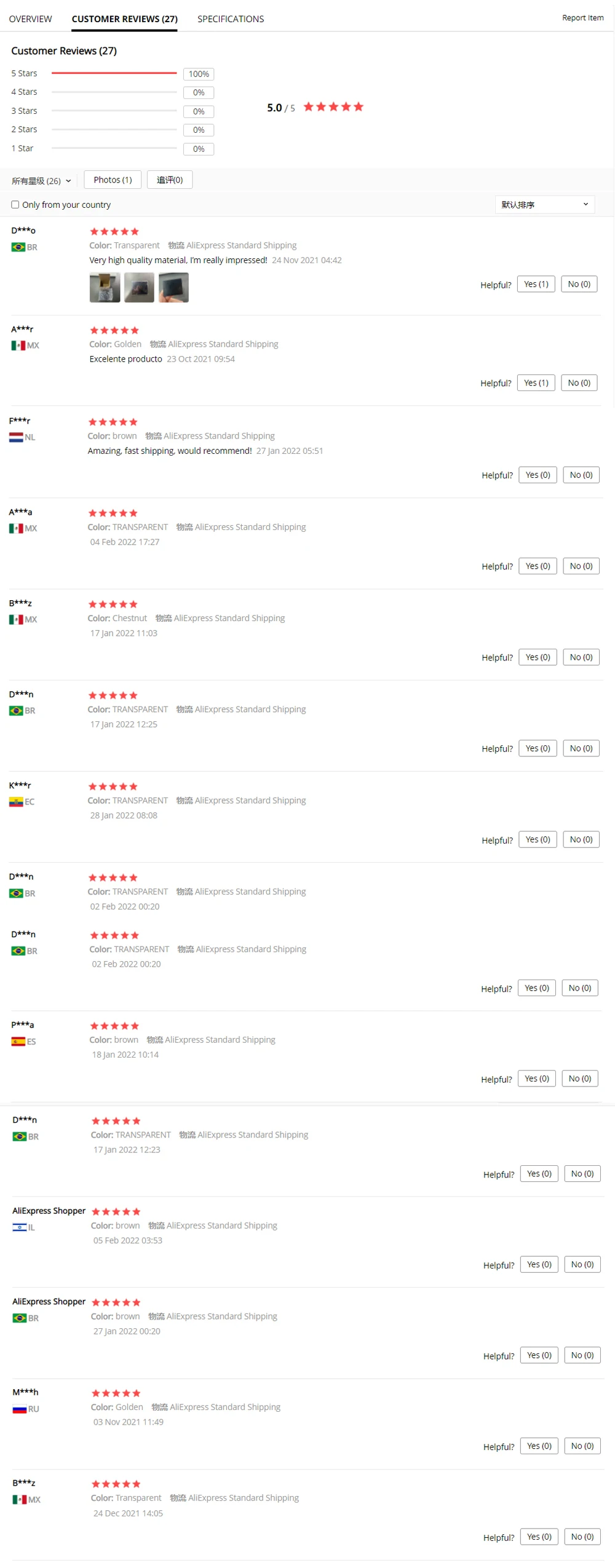The image size is (615, 1568).
Task: Click the 追评(0) filter button
Action: pyautogui.click(x=170, y=180)
